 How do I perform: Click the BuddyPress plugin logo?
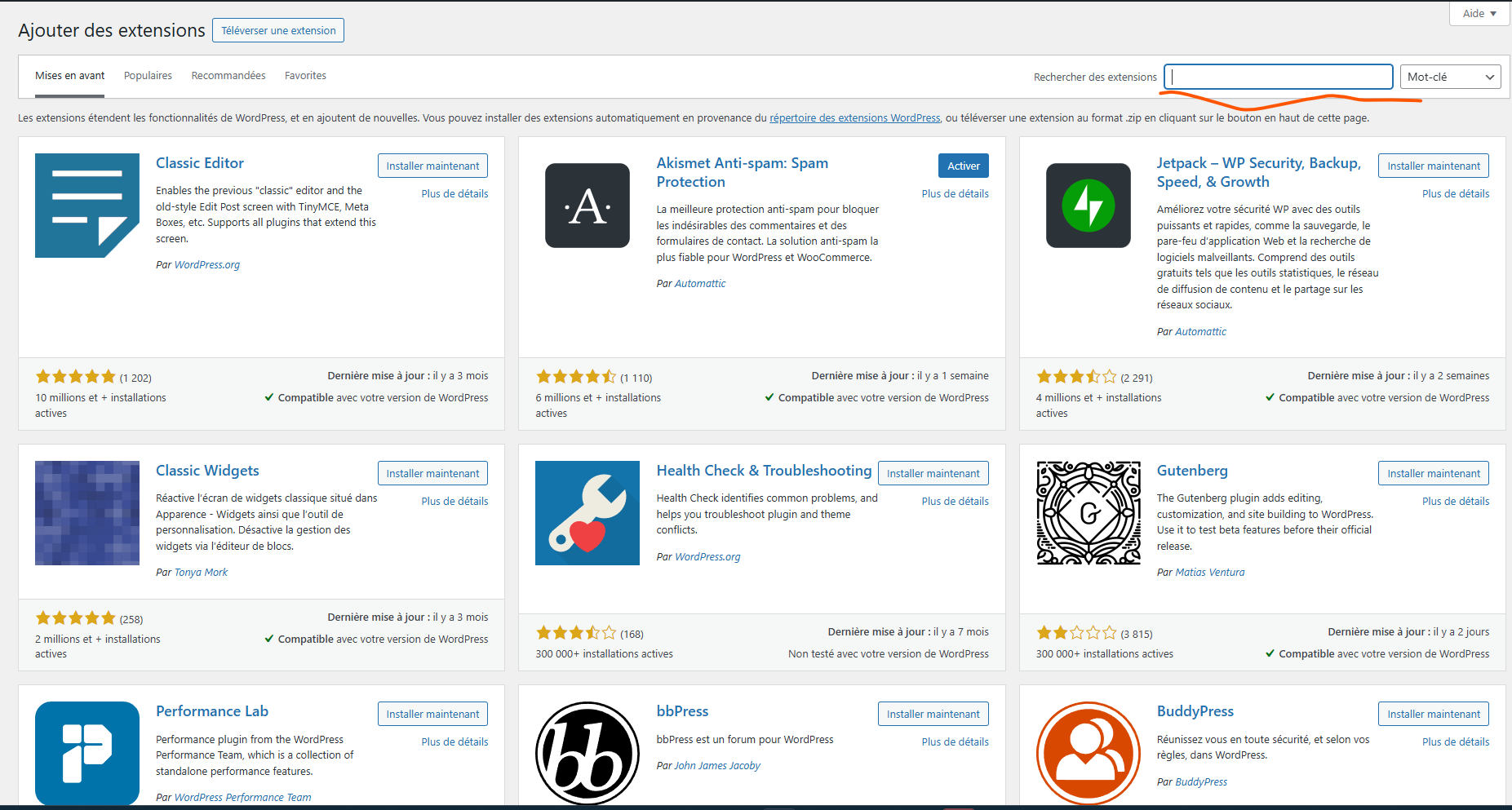pos(1089,754)
